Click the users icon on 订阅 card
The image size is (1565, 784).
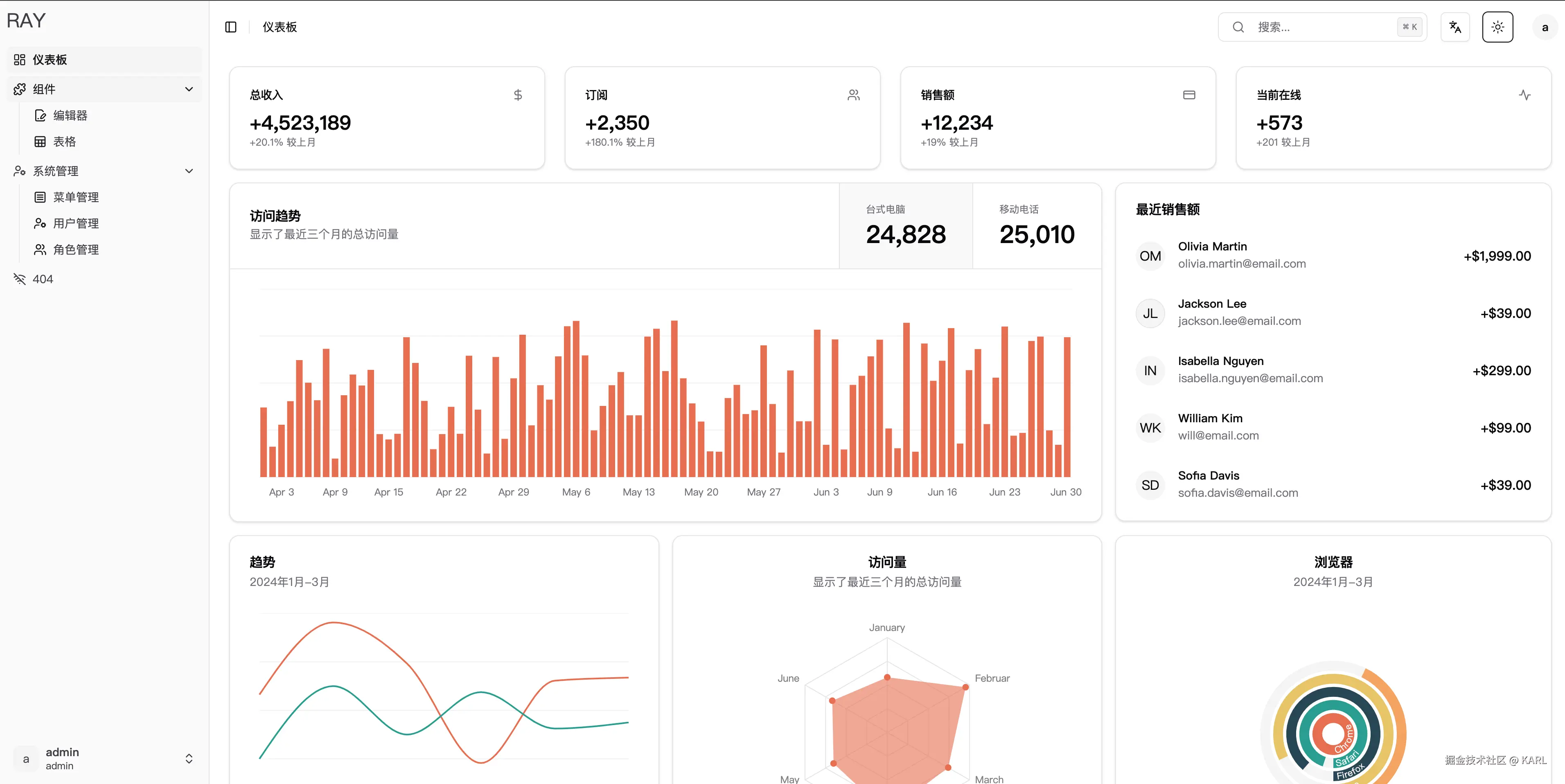coord(854,95)
